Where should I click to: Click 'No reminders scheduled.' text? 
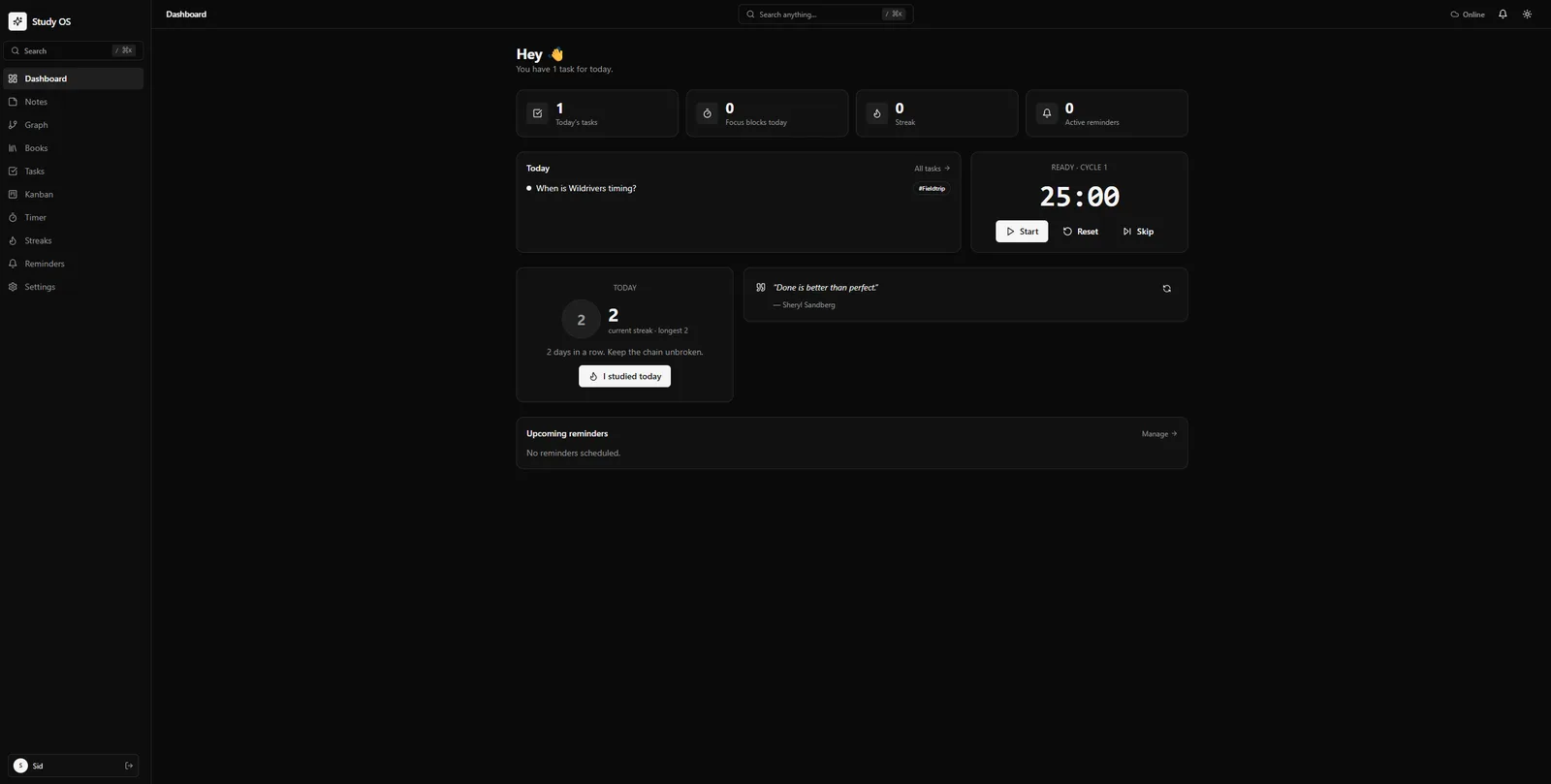tap(573, 454)
